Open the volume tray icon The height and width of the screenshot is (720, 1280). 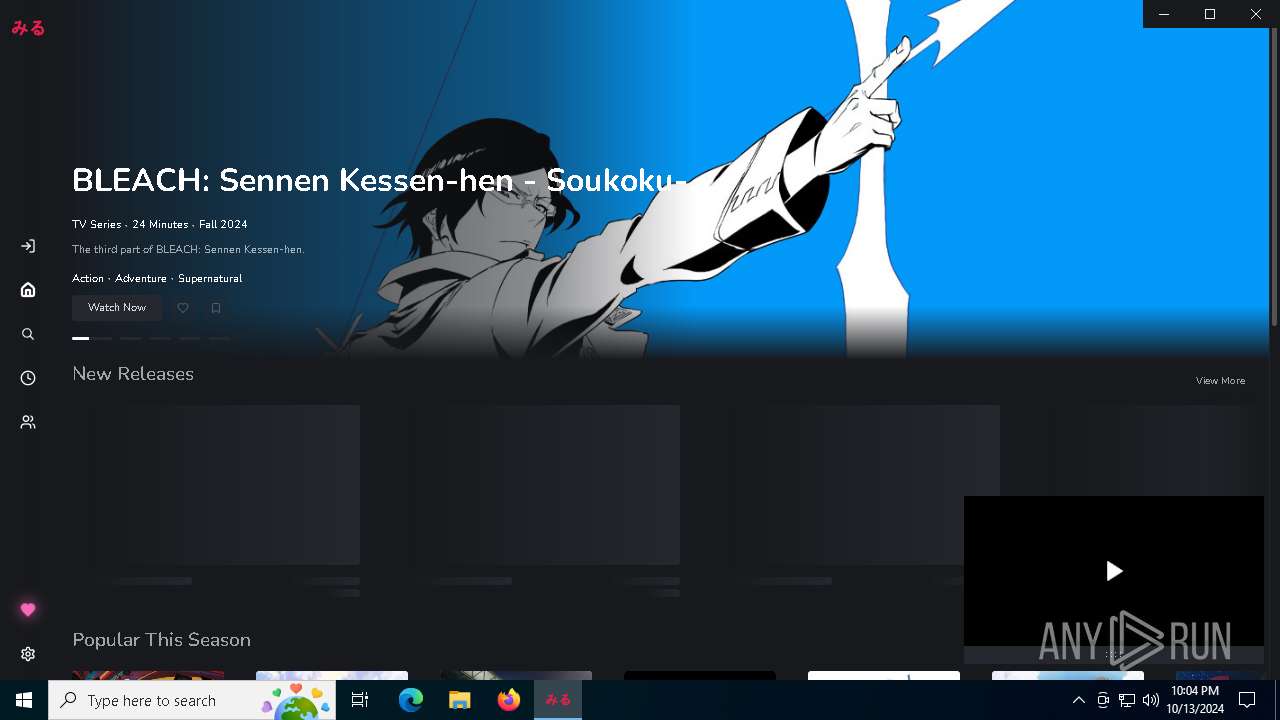tap(1150, 700)
